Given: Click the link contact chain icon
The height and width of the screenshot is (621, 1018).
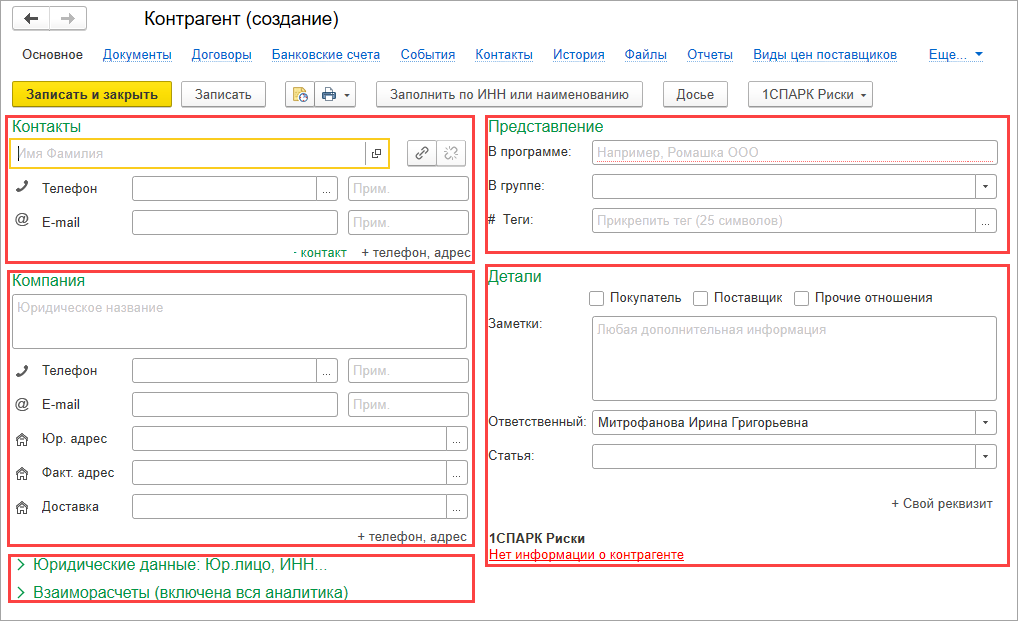Looking at the screenshot, I should [x=422, y=153].
